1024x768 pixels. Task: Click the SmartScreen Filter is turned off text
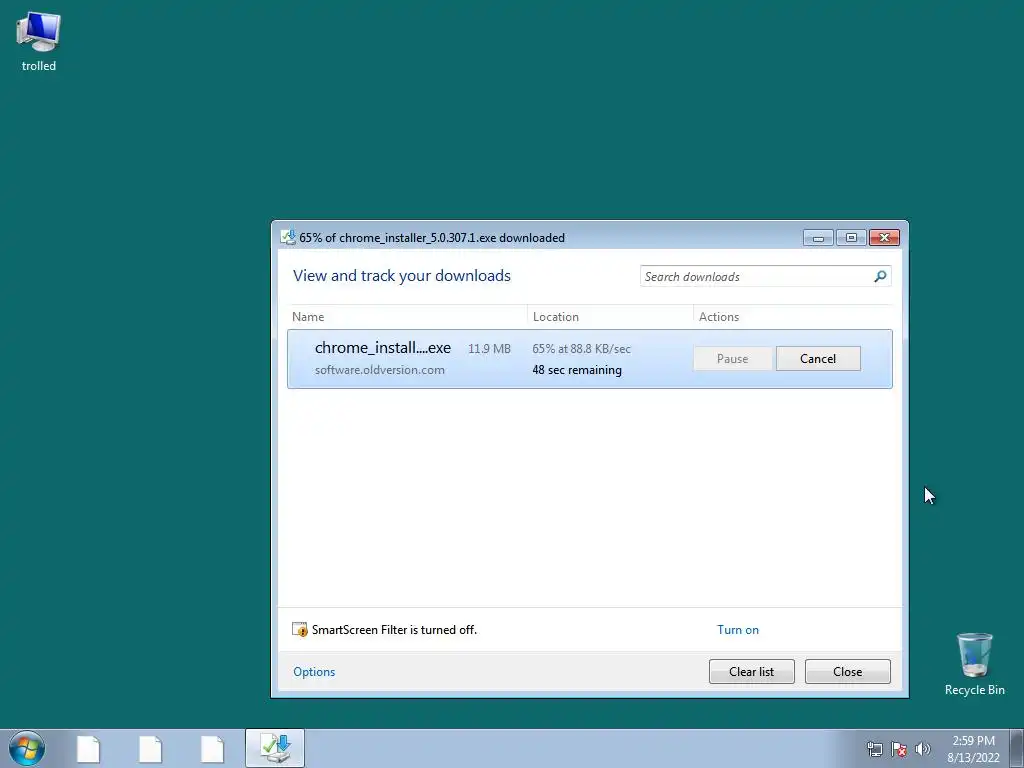[394, 630]
